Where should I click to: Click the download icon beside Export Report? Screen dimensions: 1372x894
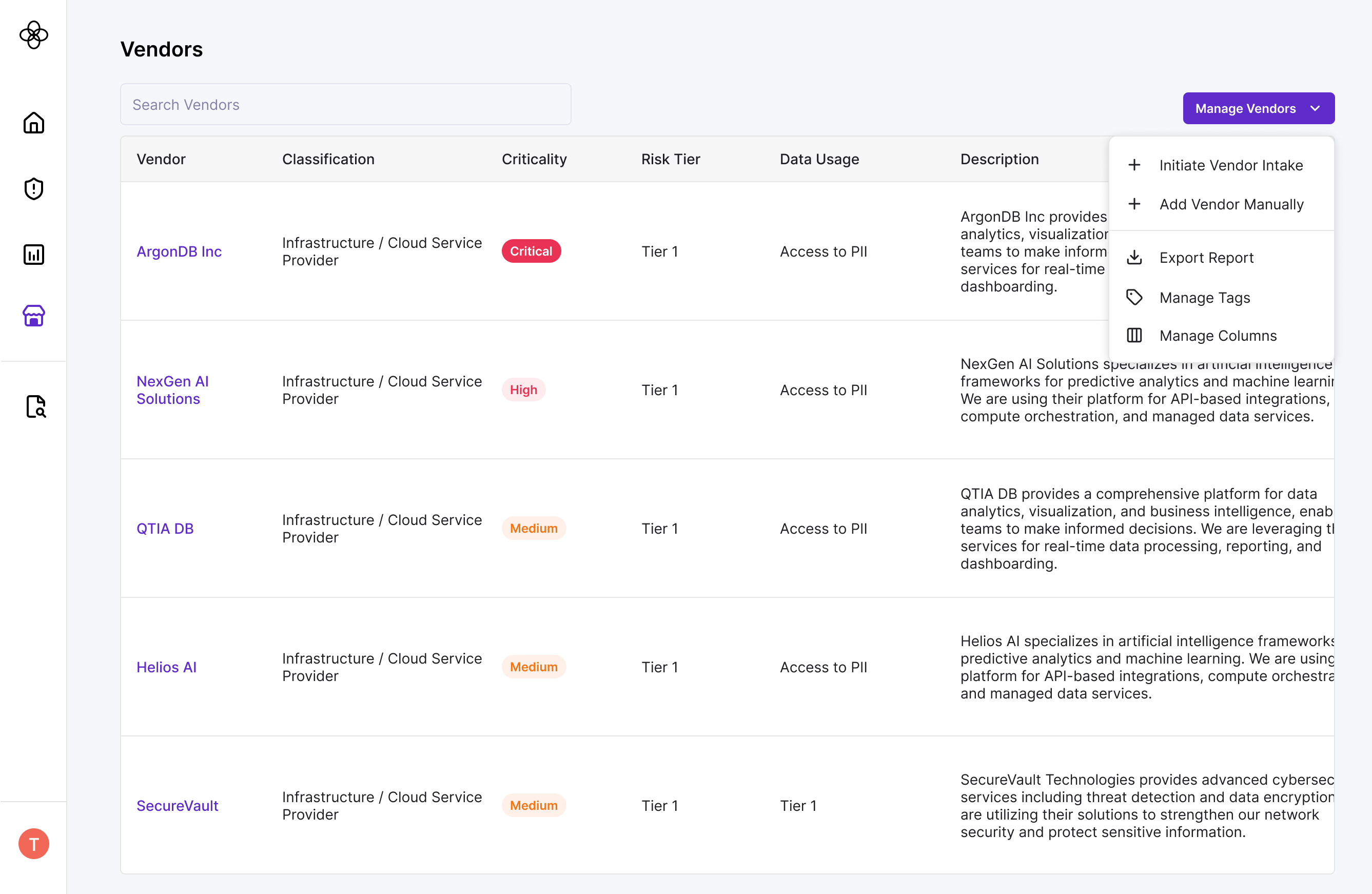[1134, 257]
